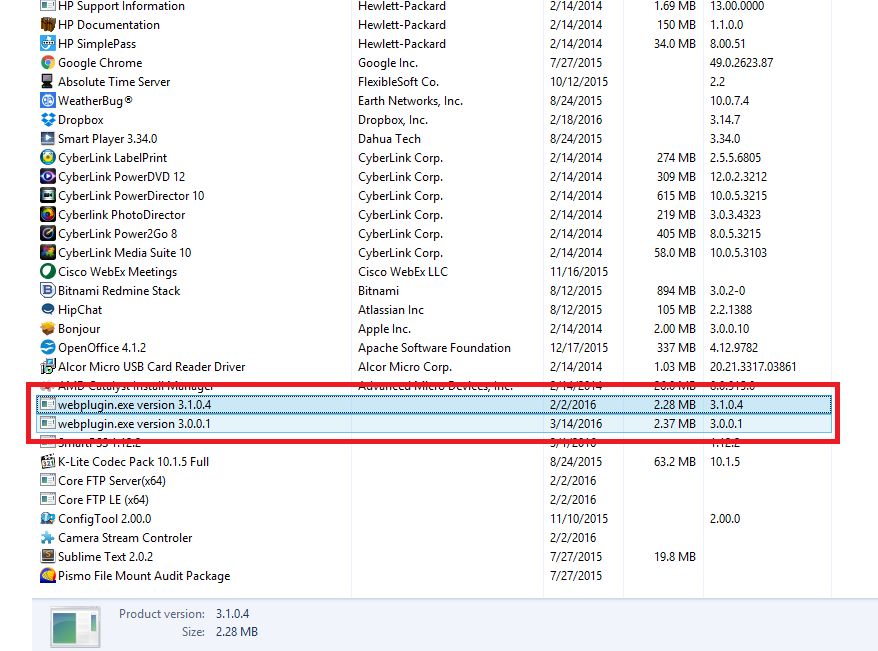Click Size 2.28 MB in details pane

click(237, 632)
